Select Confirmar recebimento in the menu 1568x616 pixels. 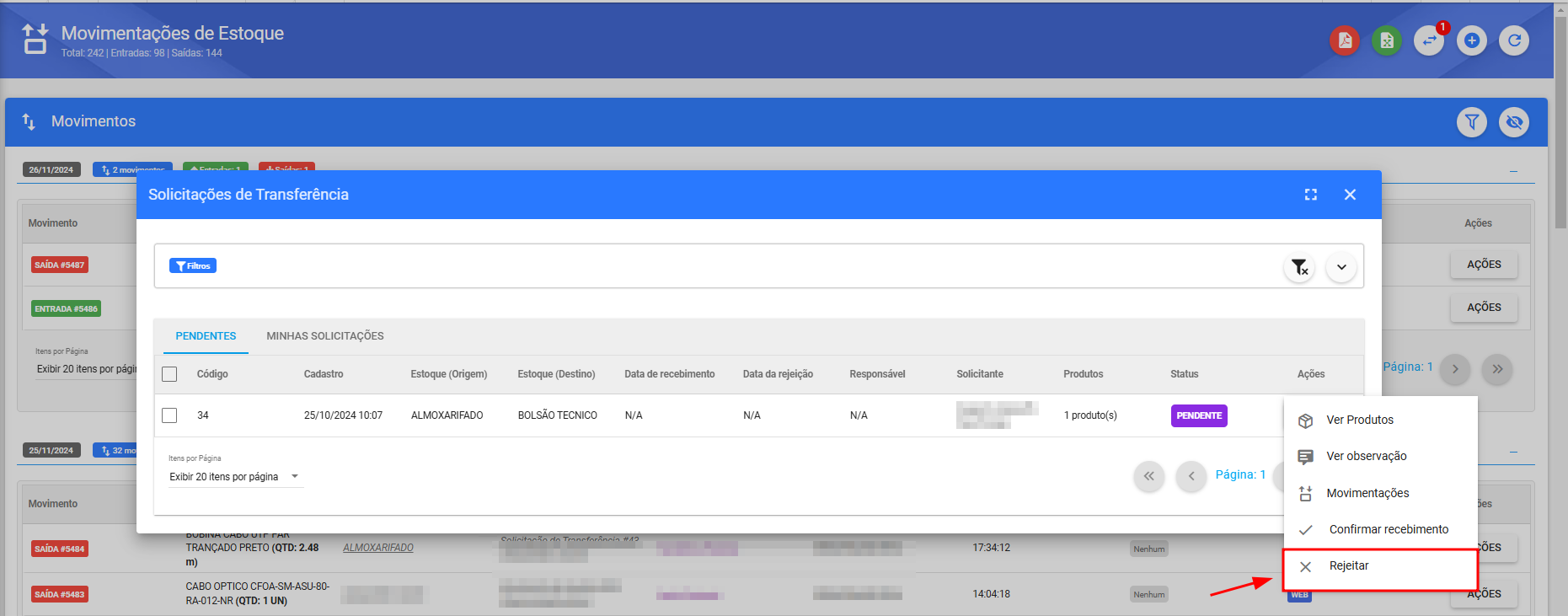[x=1388, y=529]
